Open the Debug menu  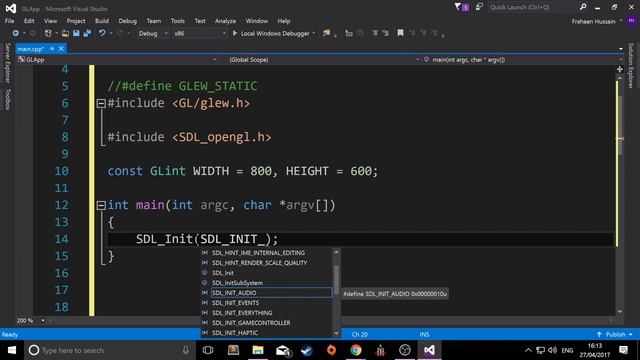pyautogui.click(x=127, y=21)
